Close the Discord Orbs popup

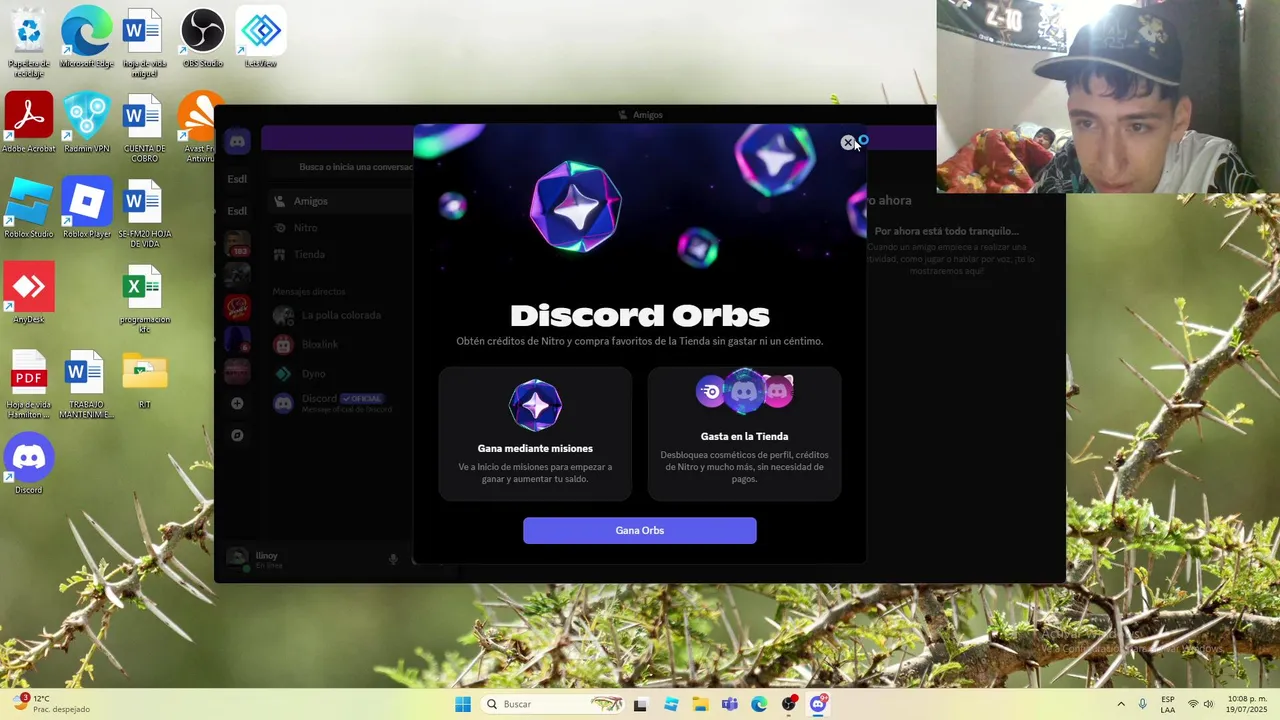[x=847, y=143]
